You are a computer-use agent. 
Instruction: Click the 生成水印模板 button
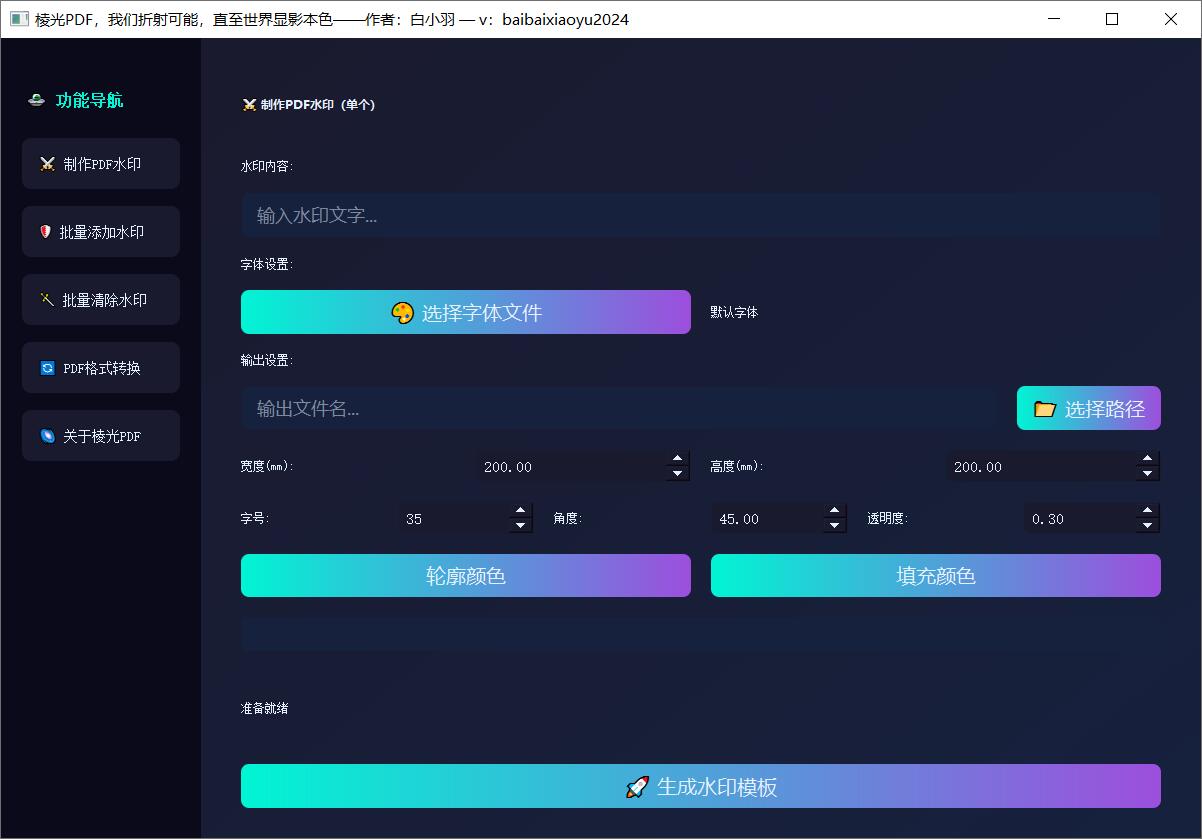pos(700,786)
